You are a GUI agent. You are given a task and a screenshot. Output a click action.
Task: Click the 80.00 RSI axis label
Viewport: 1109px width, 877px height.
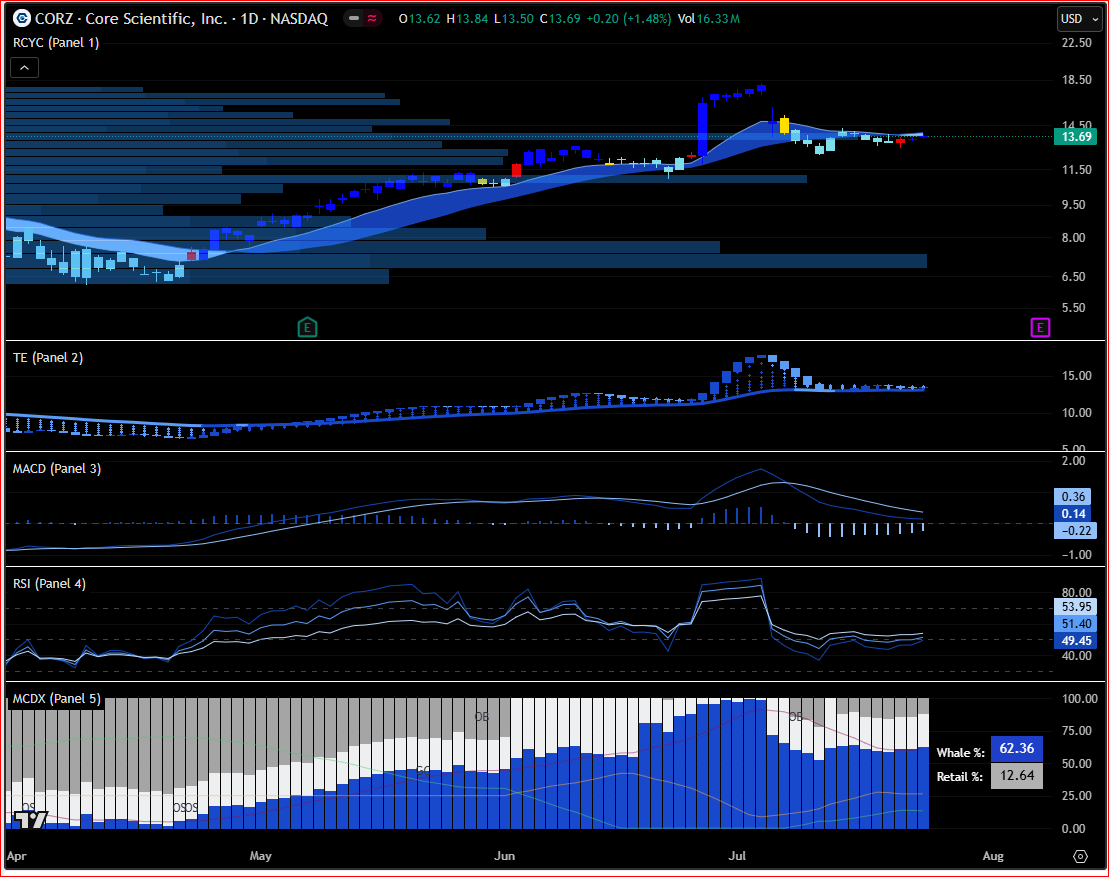(x=1076, y=593)
